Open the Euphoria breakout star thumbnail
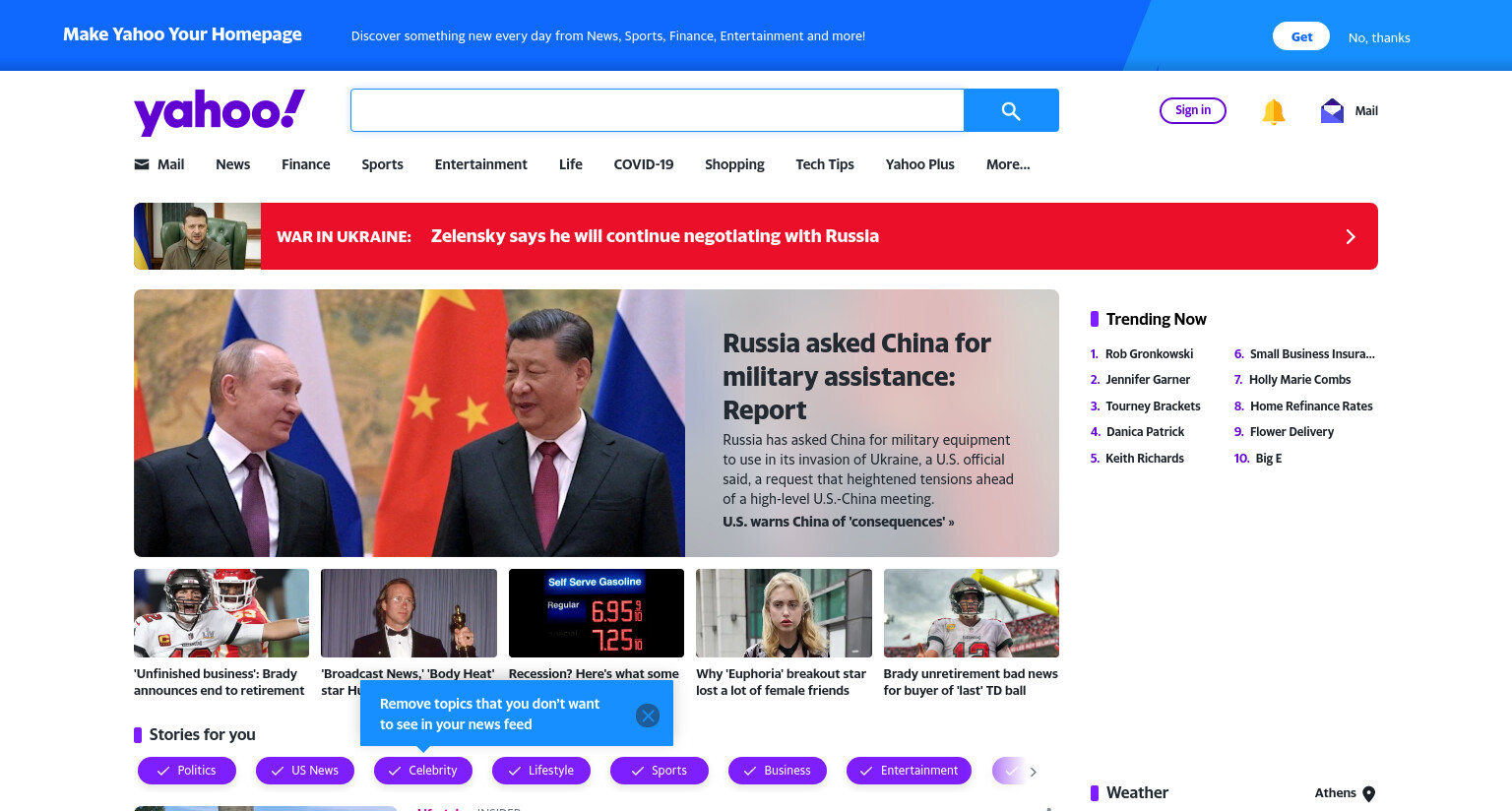The width and height of the screenshot is (1512, 811). 784,613
